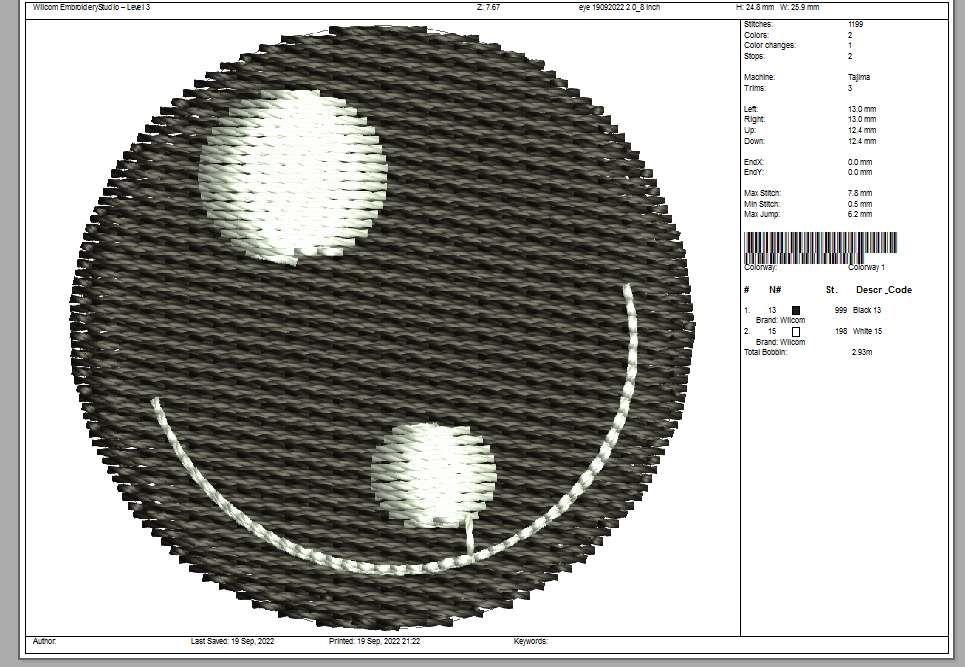965x667 pixels.
Task: Click the Machine value Tajima
Action: click(858, 77)
